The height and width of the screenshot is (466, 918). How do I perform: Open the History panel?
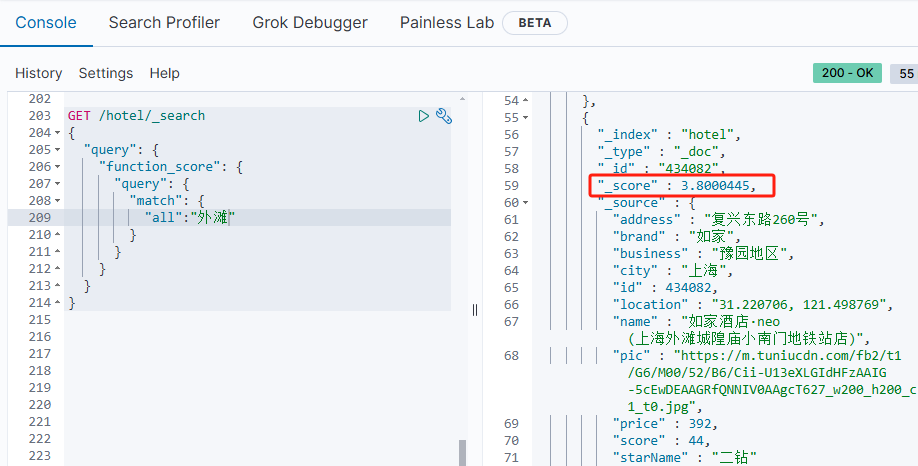click(x=39, y=73)
